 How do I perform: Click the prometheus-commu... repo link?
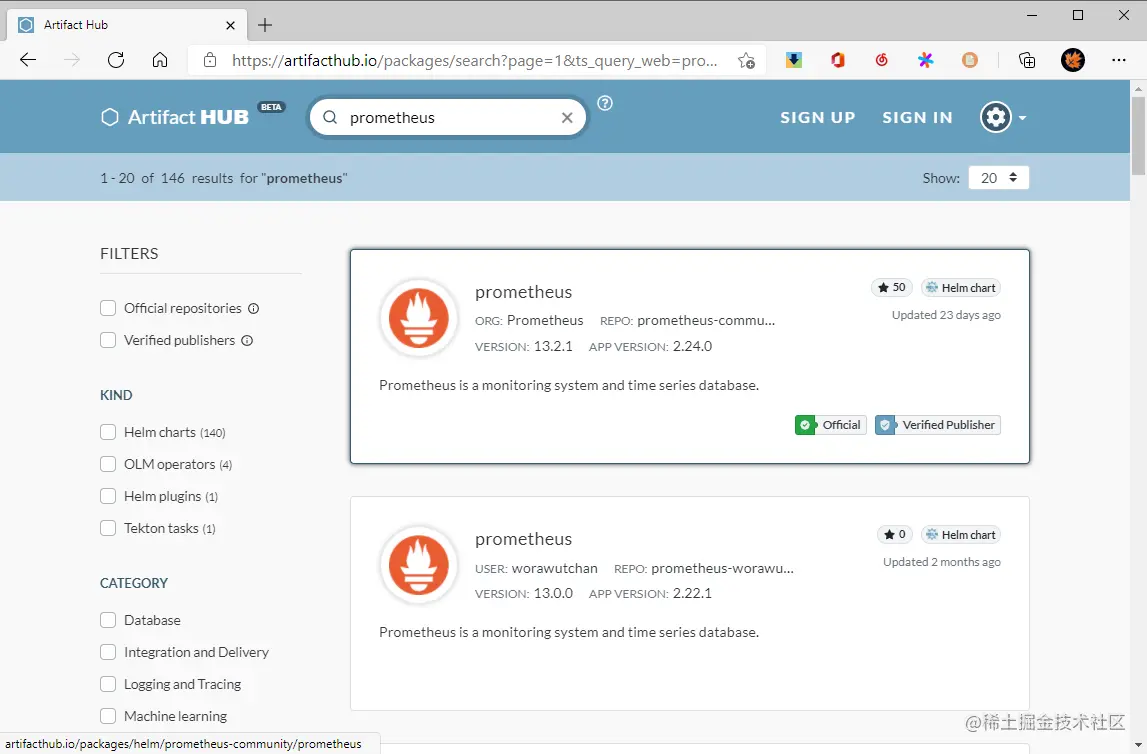click(x=706, y=320)
